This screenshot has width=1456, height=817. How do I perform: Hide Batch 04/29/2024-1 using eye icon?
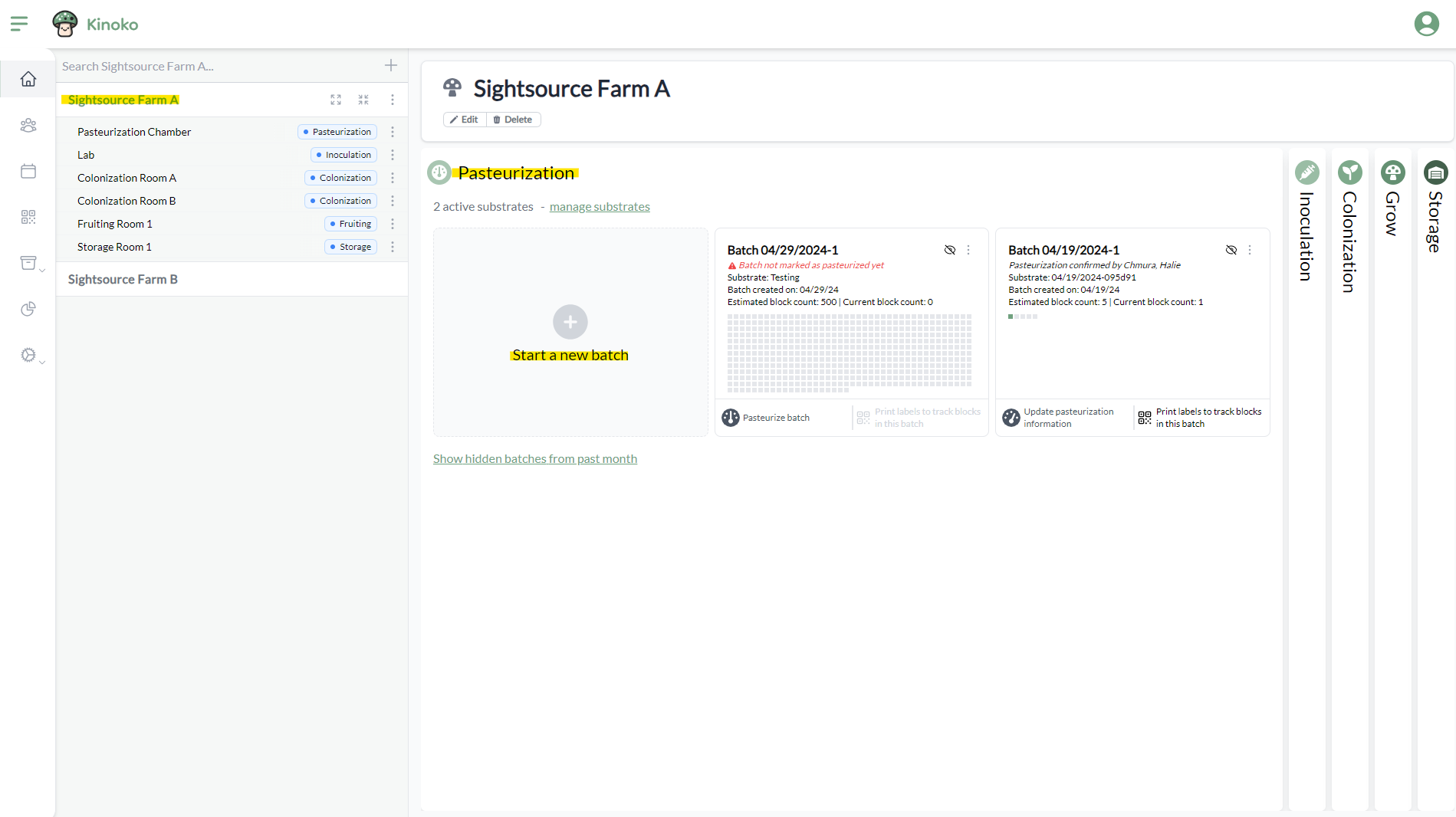tap(949, 250)
